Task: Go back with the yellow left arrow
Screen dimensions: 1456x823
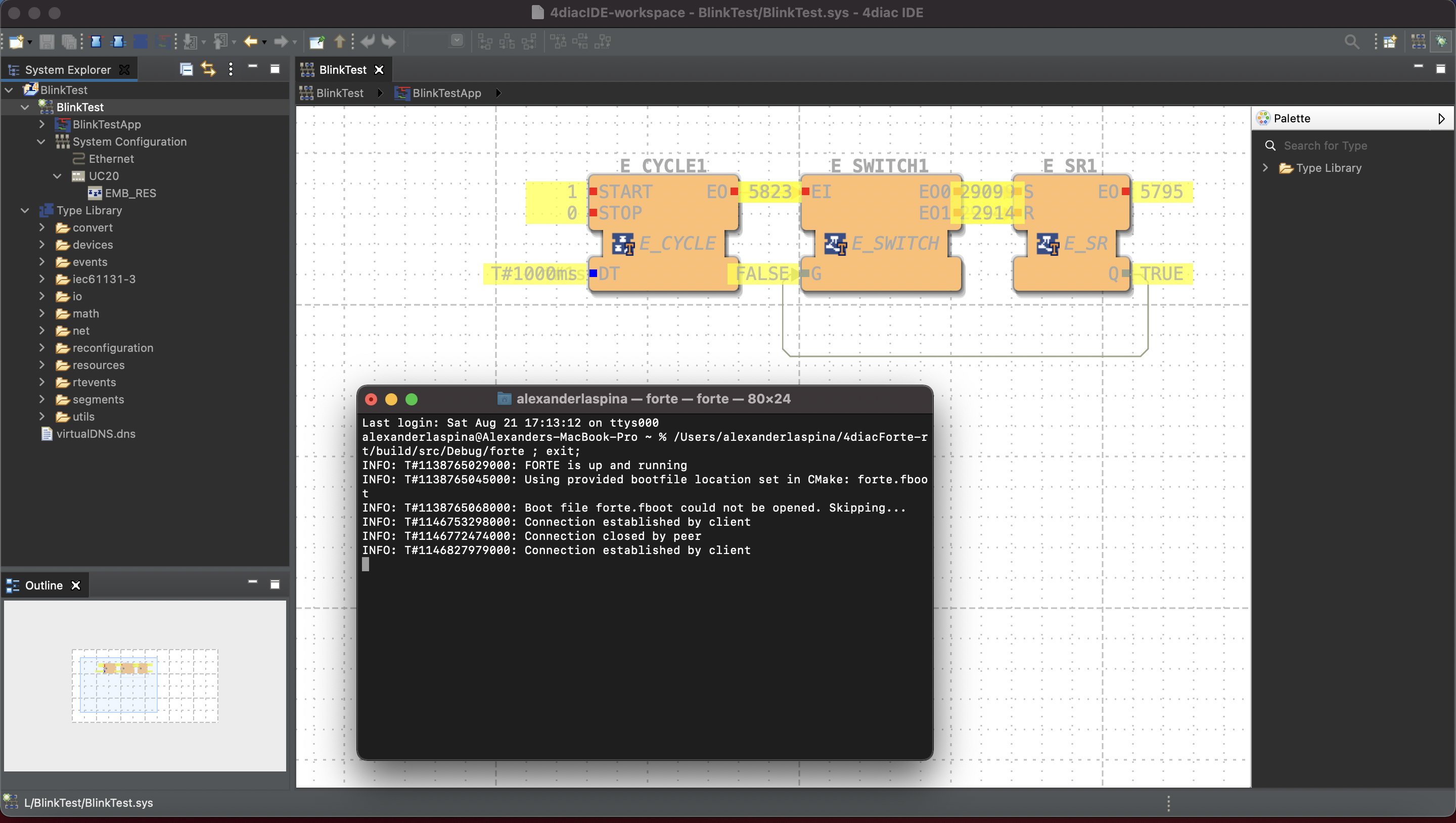Action: coord(250,41)
